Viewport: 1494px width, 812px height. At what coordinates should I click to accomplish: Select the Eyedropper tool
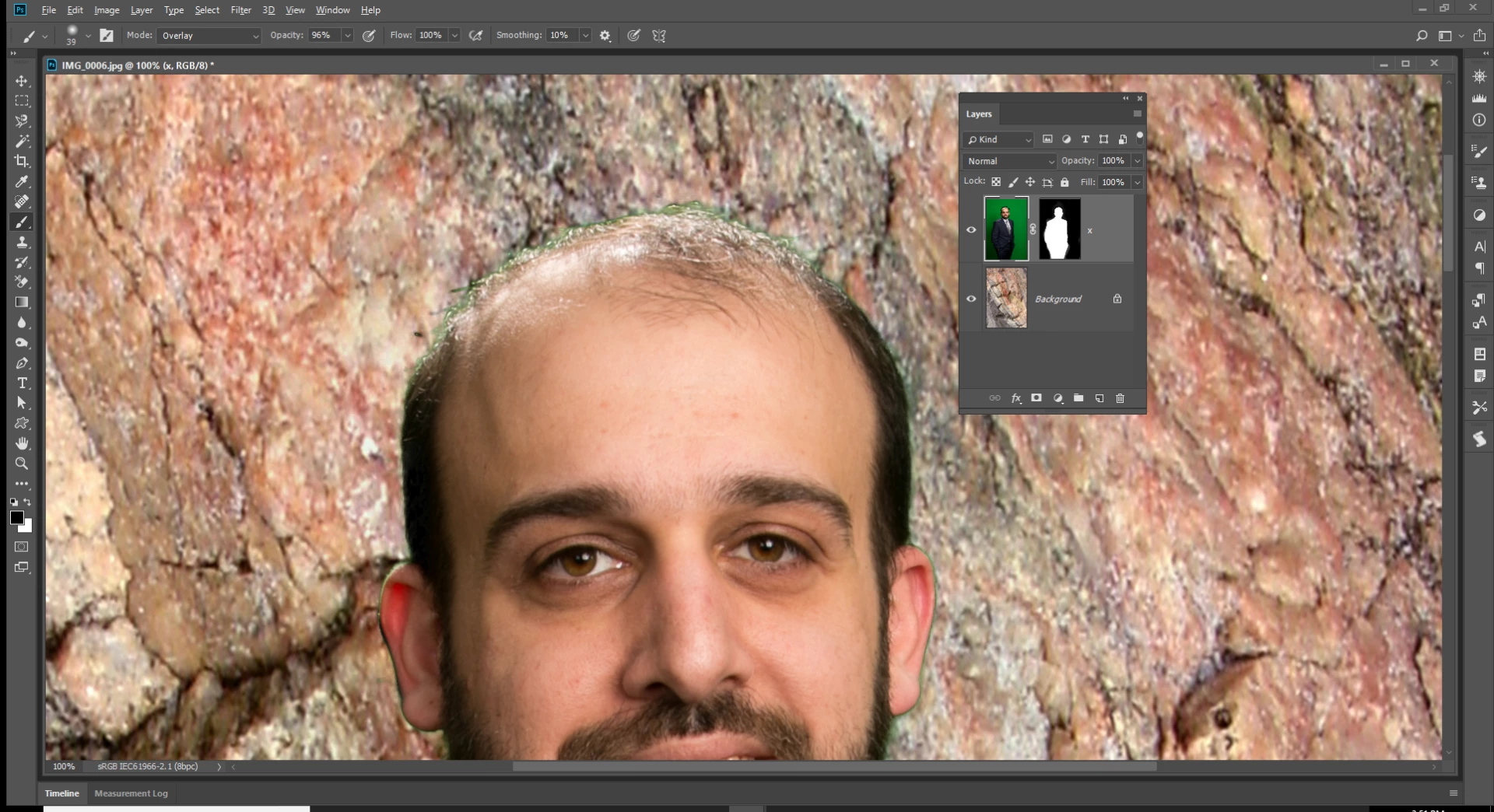pyautogui.click(x=22, y=182)
